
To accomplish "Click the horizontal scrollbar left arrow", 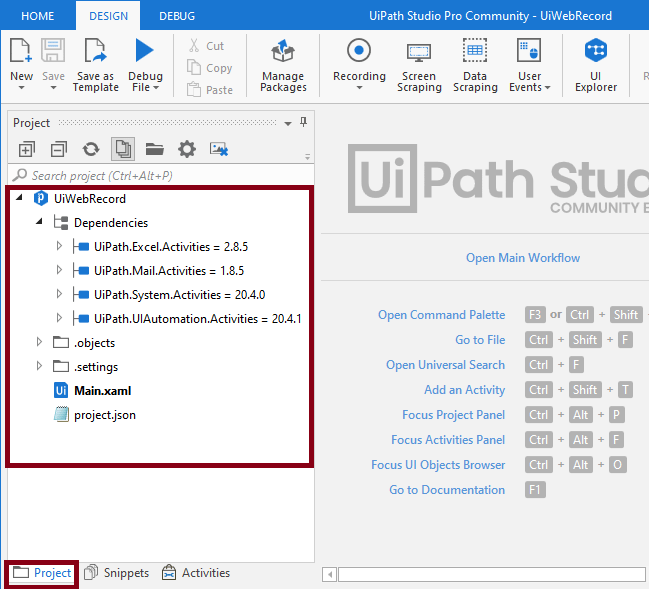I will click(x=329, y=574).
